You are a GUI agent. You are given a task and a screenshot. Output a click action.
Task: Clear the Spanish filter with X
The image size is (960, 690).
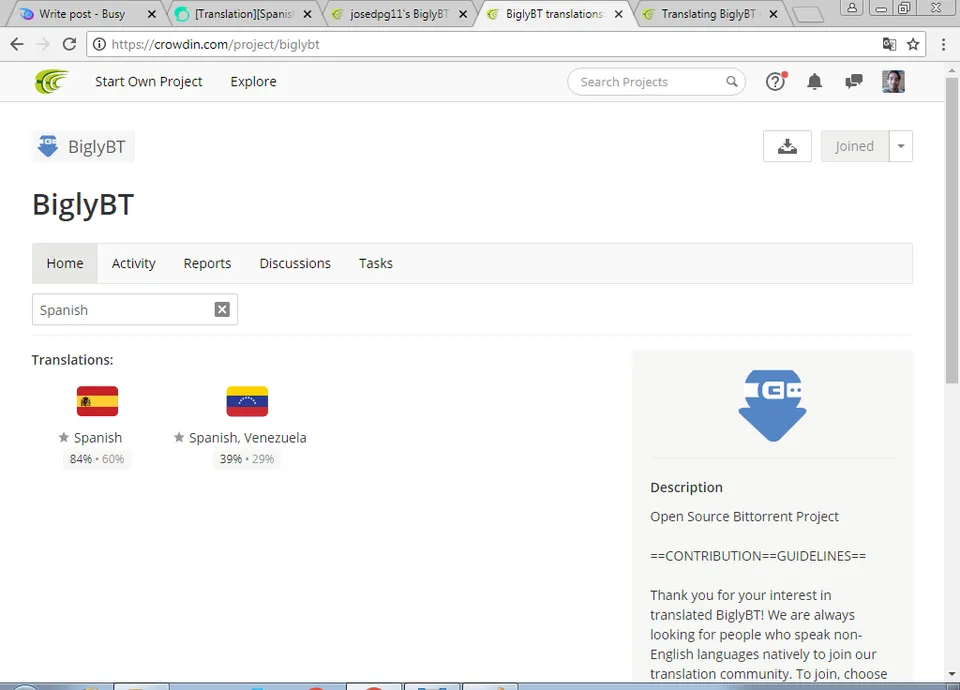point(222,310)
